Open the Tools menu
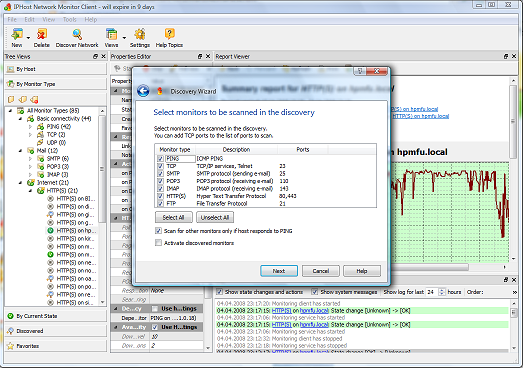The height and width of the screenshot is (368, 523). point(70,20)
